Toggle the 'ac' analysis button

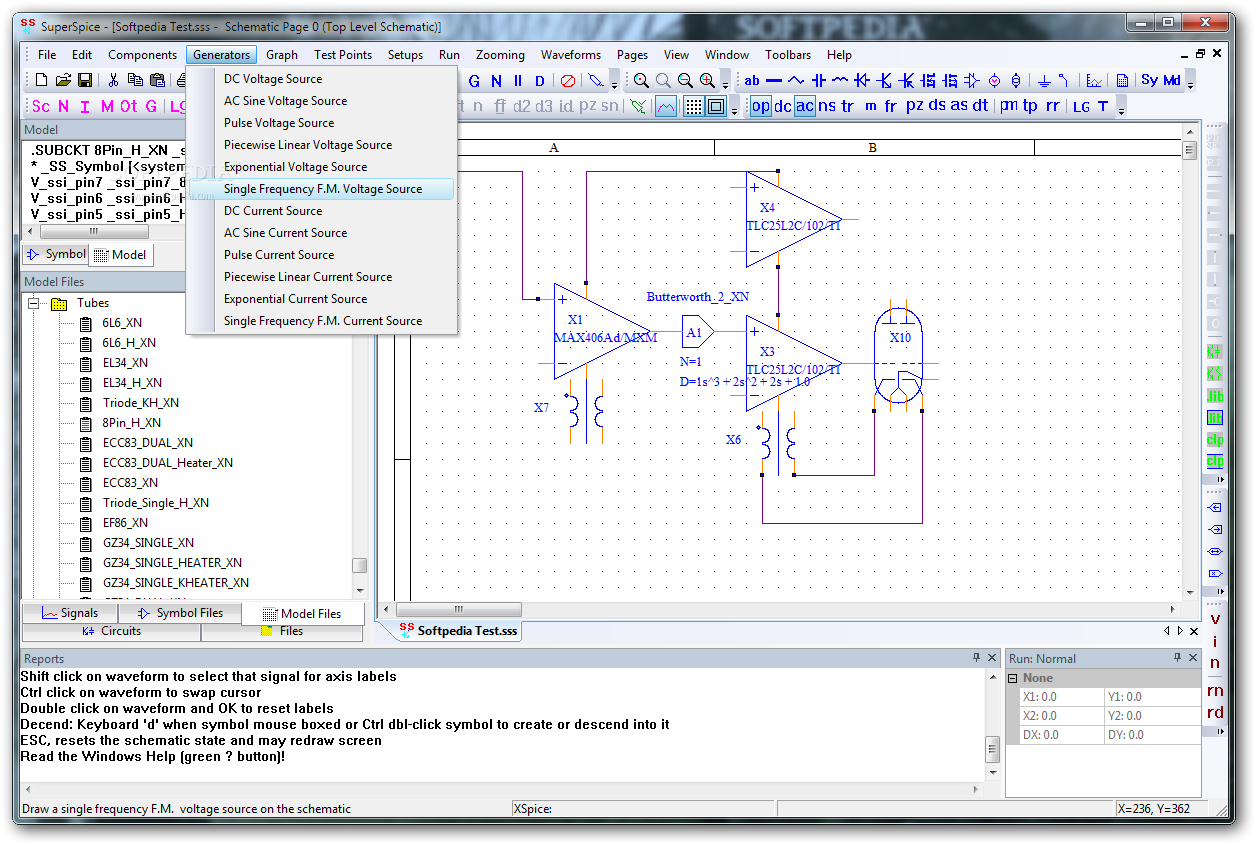805,106
